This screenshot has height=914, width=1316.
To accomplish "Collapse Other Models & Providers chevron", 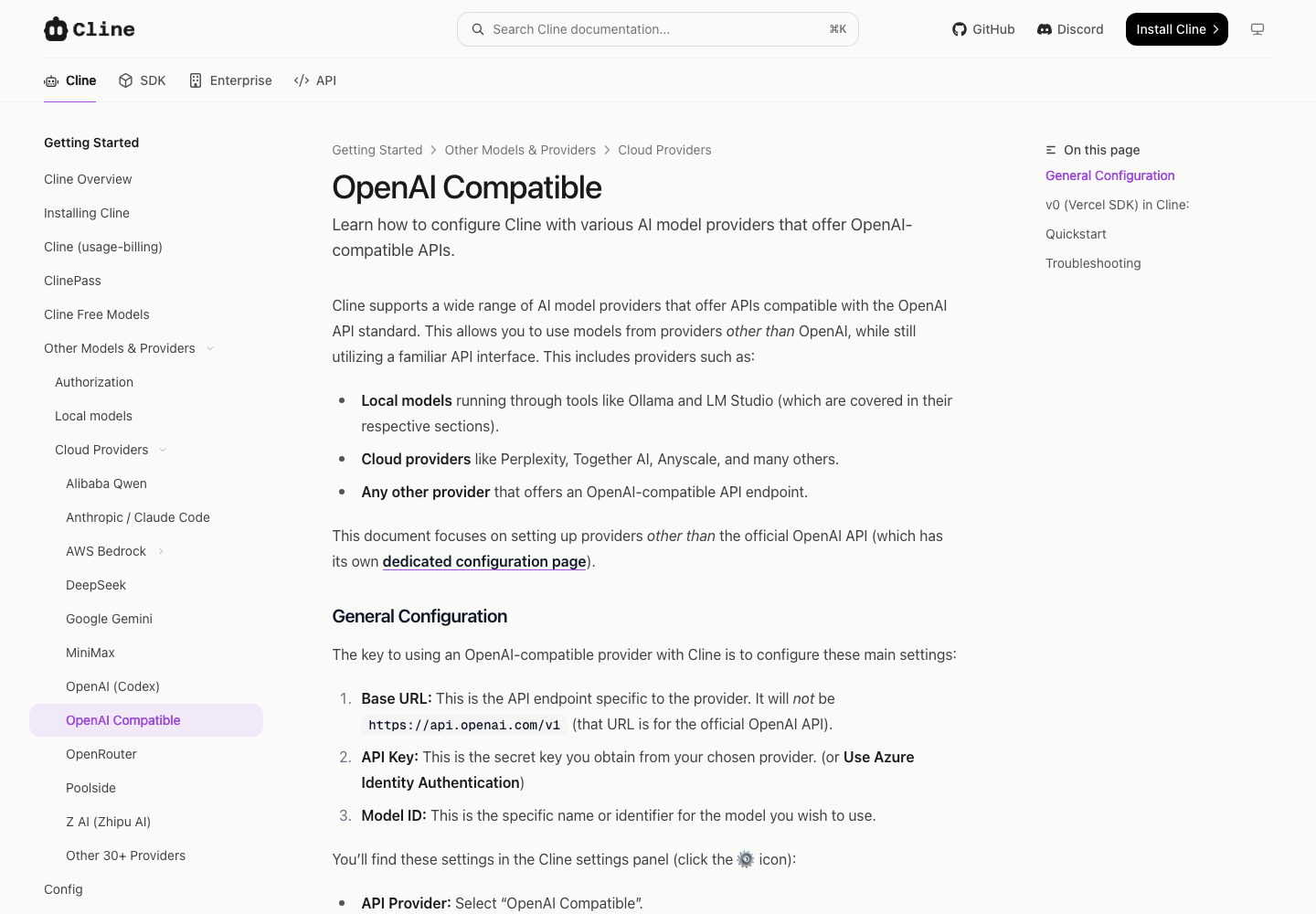I will pyautogui.click(x=210, y=348).
